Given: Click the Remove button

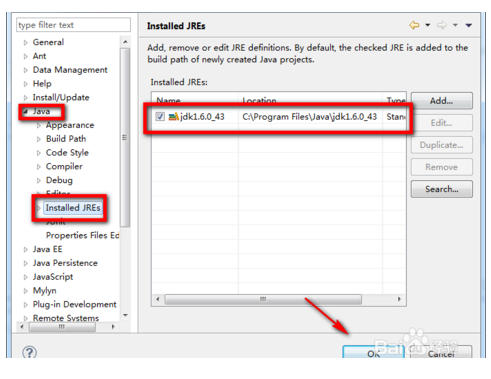Looking at the screenshot, I should pyautogui.click(x=442, y=167).
